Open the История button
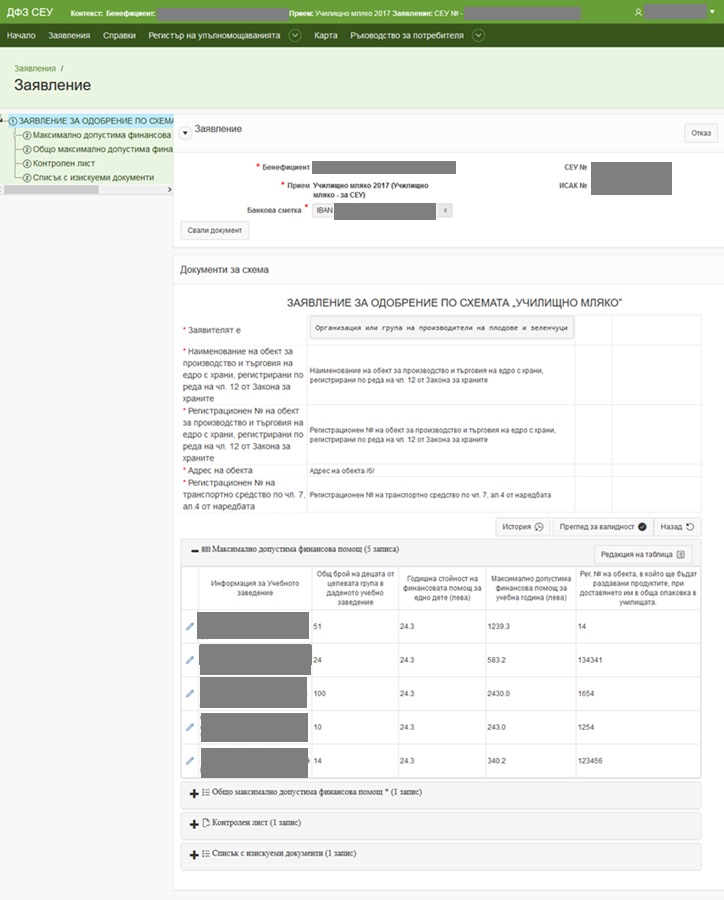The width and height of the screenshot is (724, 900). point(522,527)
